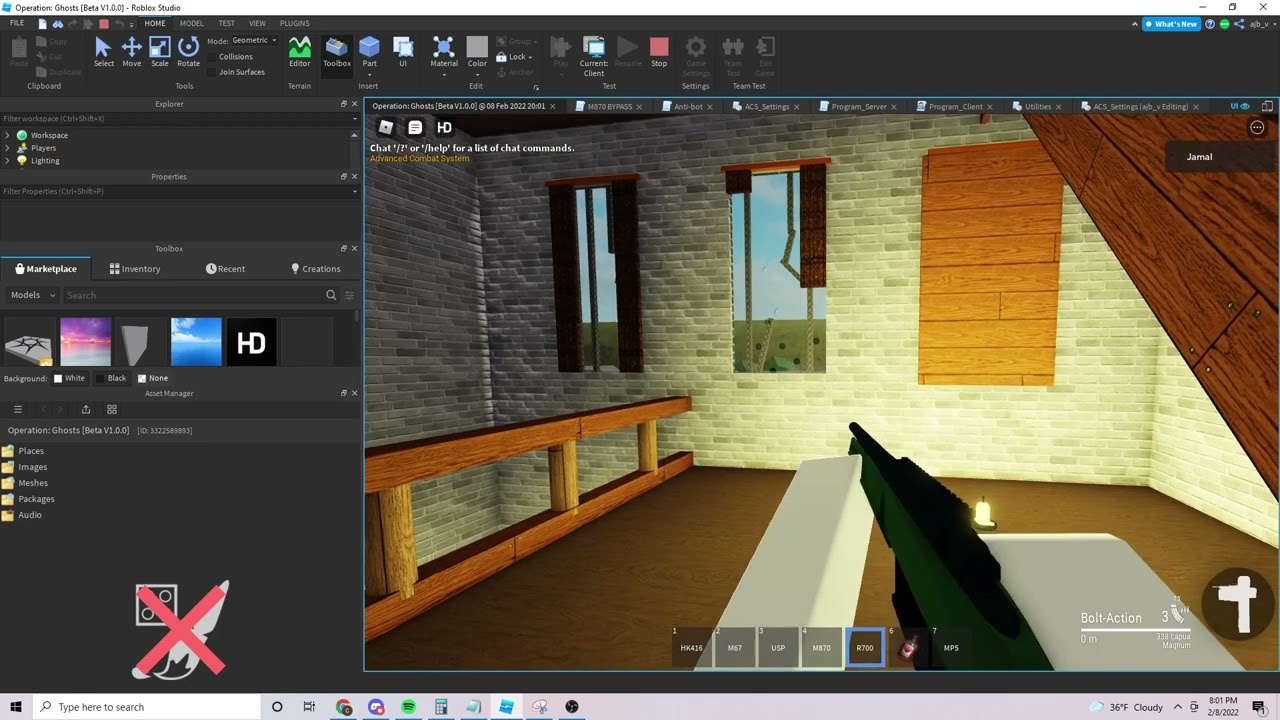Open Toolbox search filter options

[349, 295]
